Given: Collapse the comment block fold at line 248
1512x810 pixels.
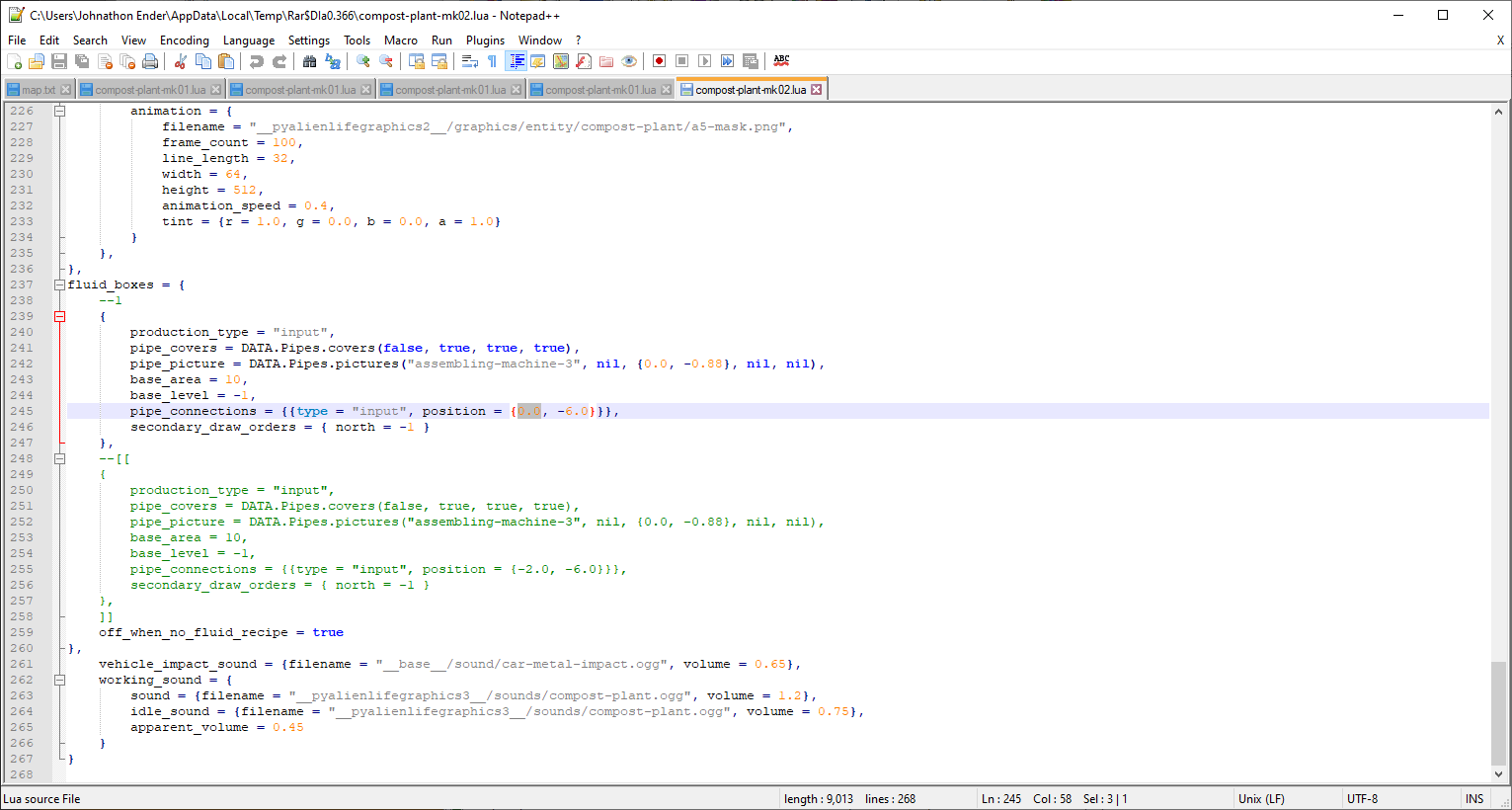Looking at the screenshot, I should (59, 458).
